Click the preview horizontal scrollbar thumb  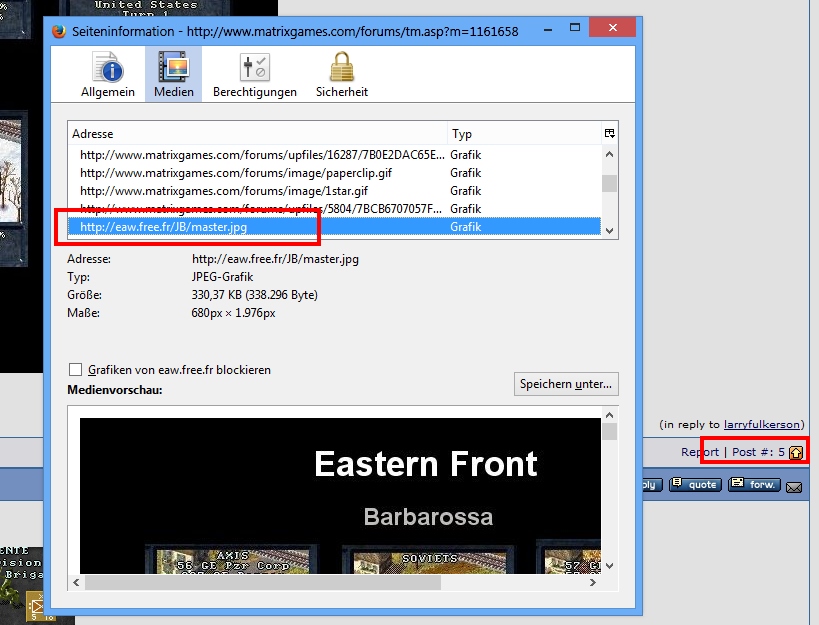263,582
